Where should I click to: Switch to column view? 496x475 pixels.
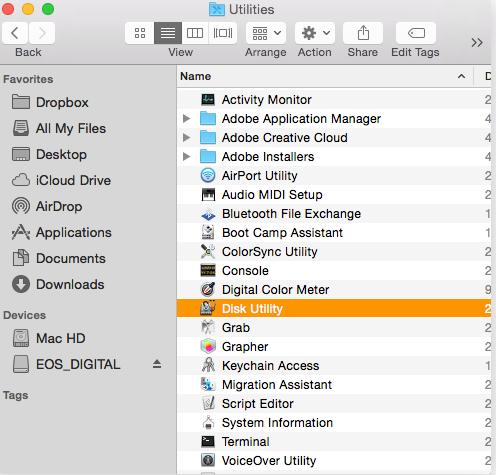[195, 33]
